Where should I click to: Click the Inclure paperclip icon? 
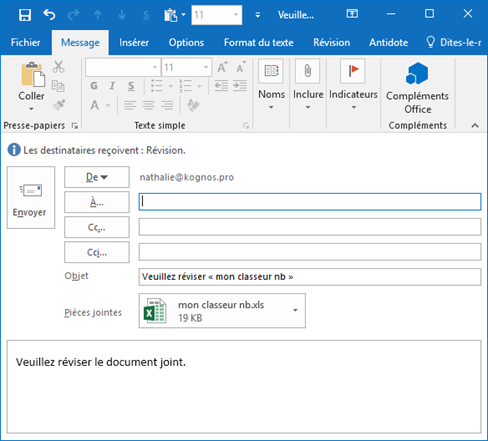point(307,71)
